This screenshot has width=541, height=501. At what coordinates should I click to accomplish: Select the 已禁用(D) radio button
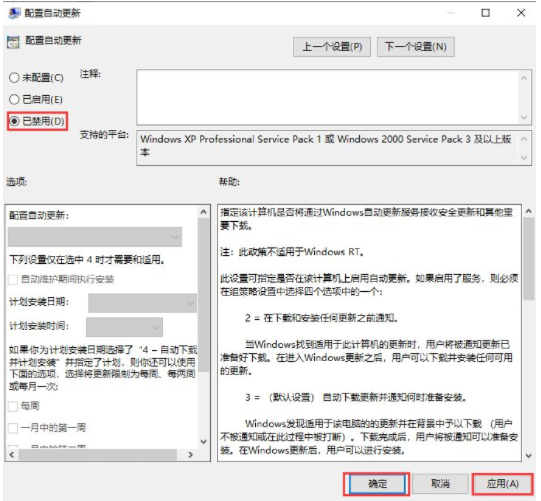tap(14, 121)
